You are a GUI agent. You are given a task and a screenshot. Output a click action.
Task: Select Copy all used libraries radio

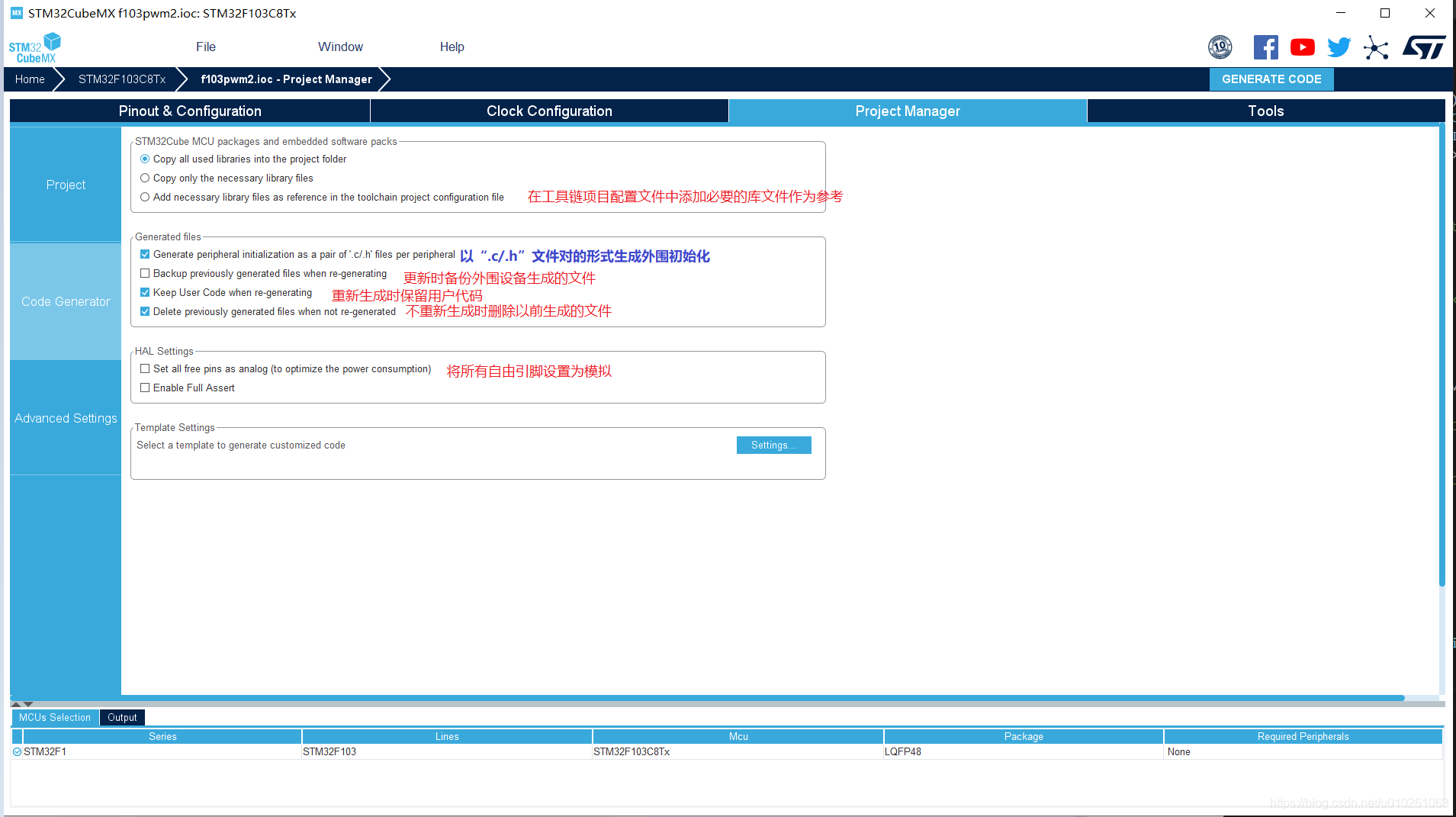coord(145,159)
